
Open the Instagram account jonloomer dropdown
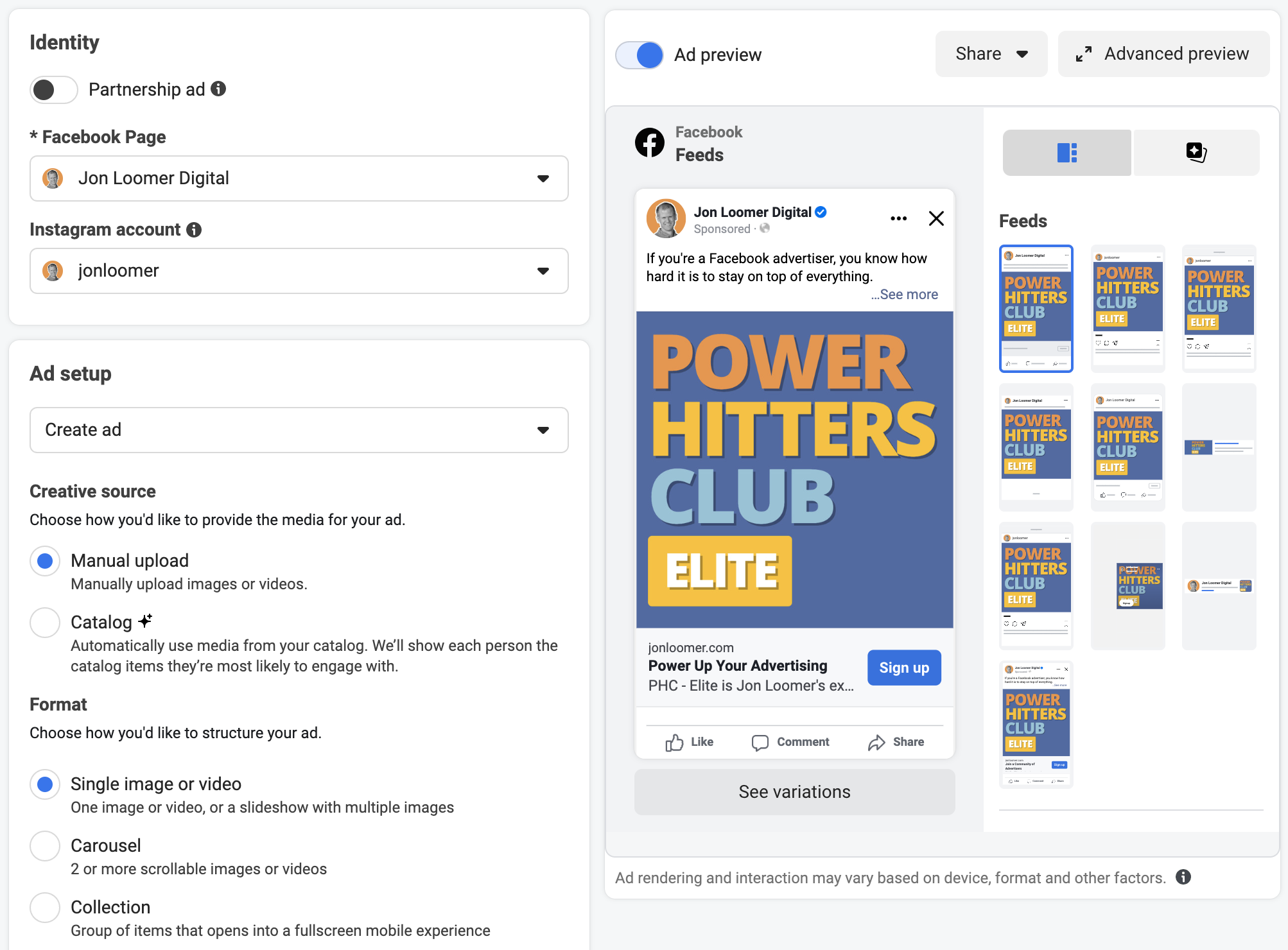pyautogui.click(x=299, y=271)
